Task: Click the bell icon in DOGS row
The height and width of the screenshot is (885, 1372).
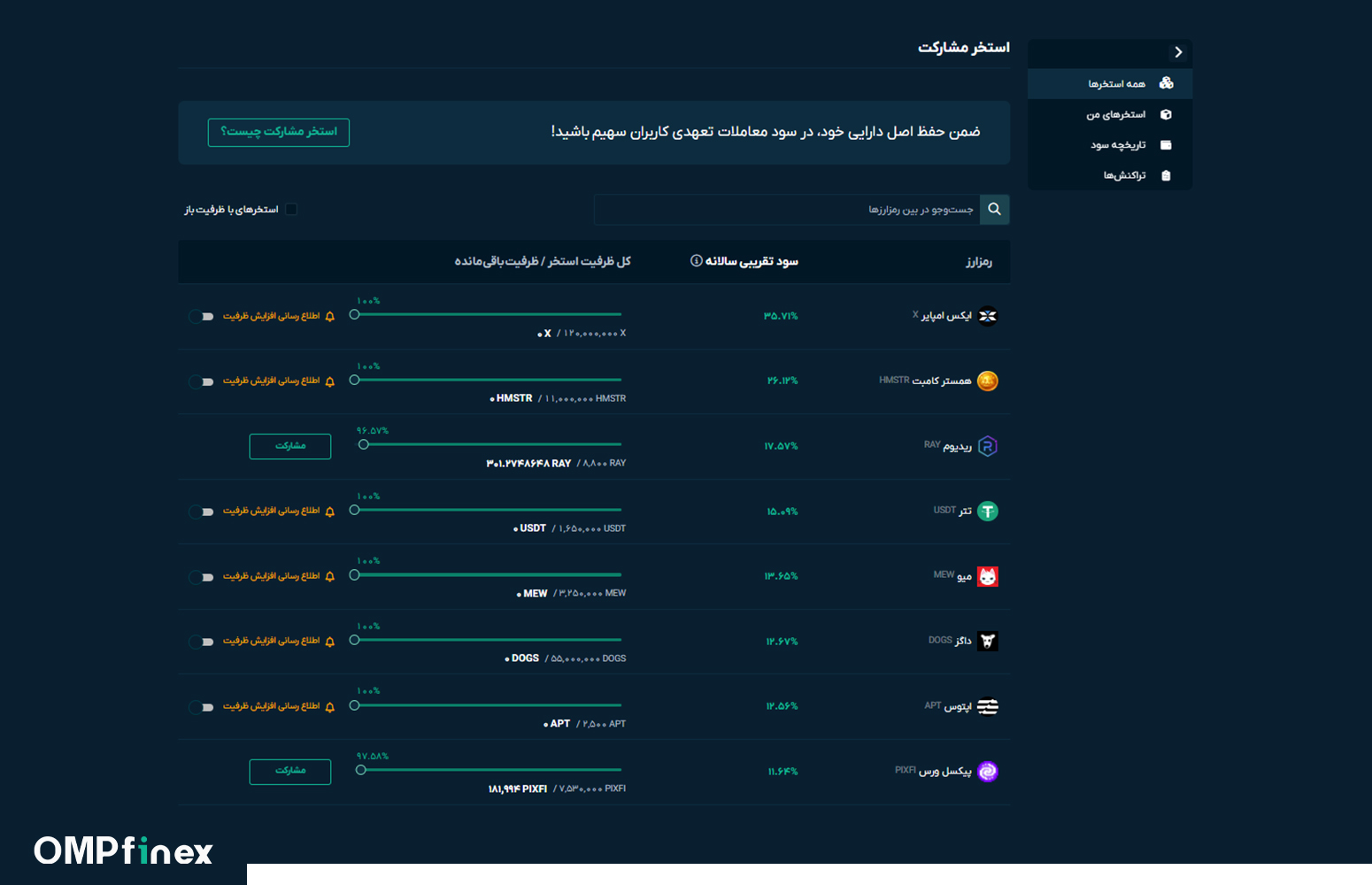Action: pos(330,642)
